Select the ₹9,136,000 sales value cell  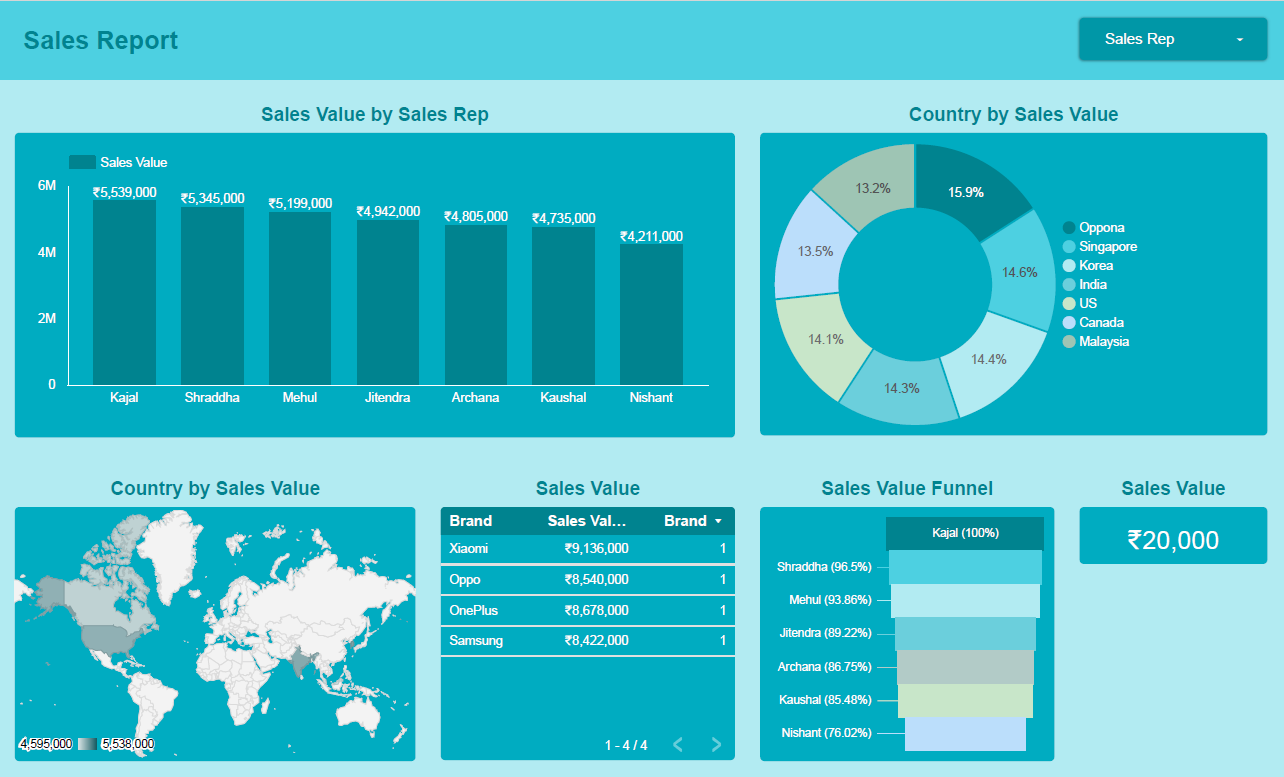click(x=596, y=549)
